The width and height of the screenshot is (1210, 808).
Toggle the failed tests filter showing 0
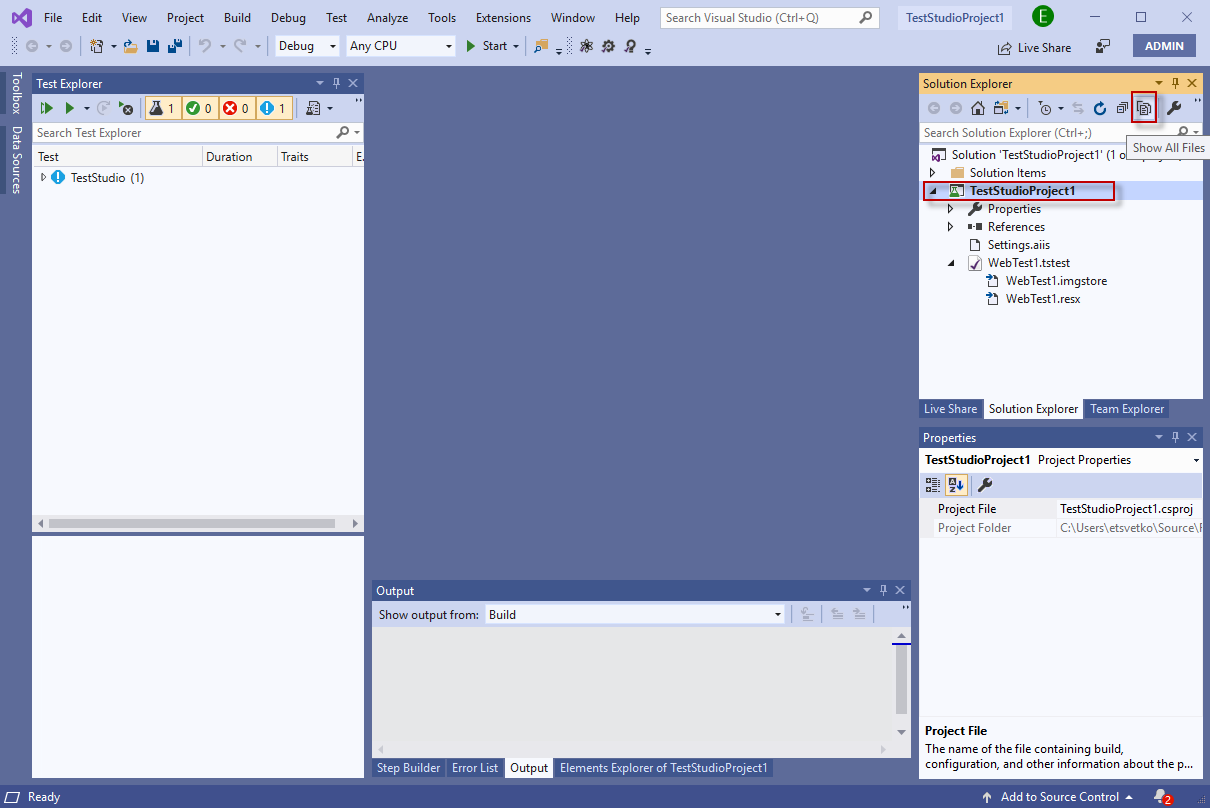(x=237, y=108)
